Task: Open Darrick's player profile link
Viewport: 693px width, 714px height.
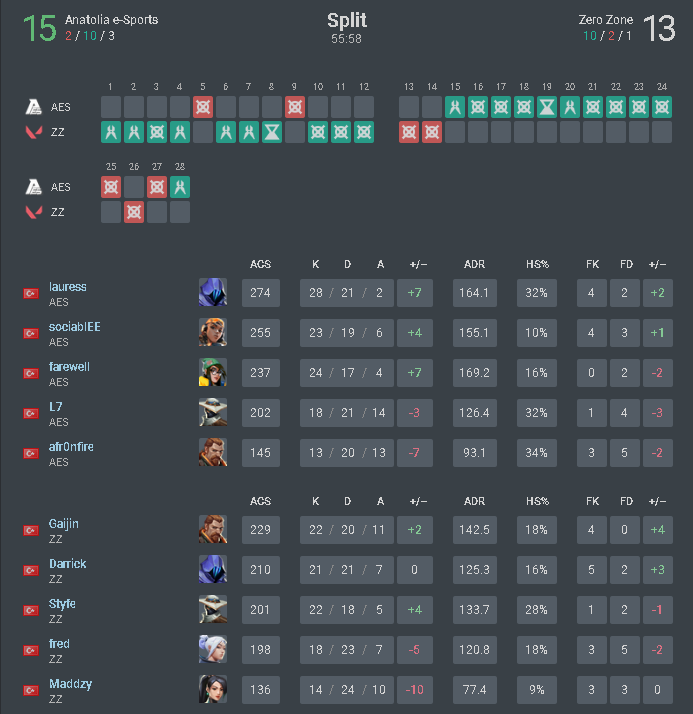Action: pyautogui.click(x=68, y=564)
